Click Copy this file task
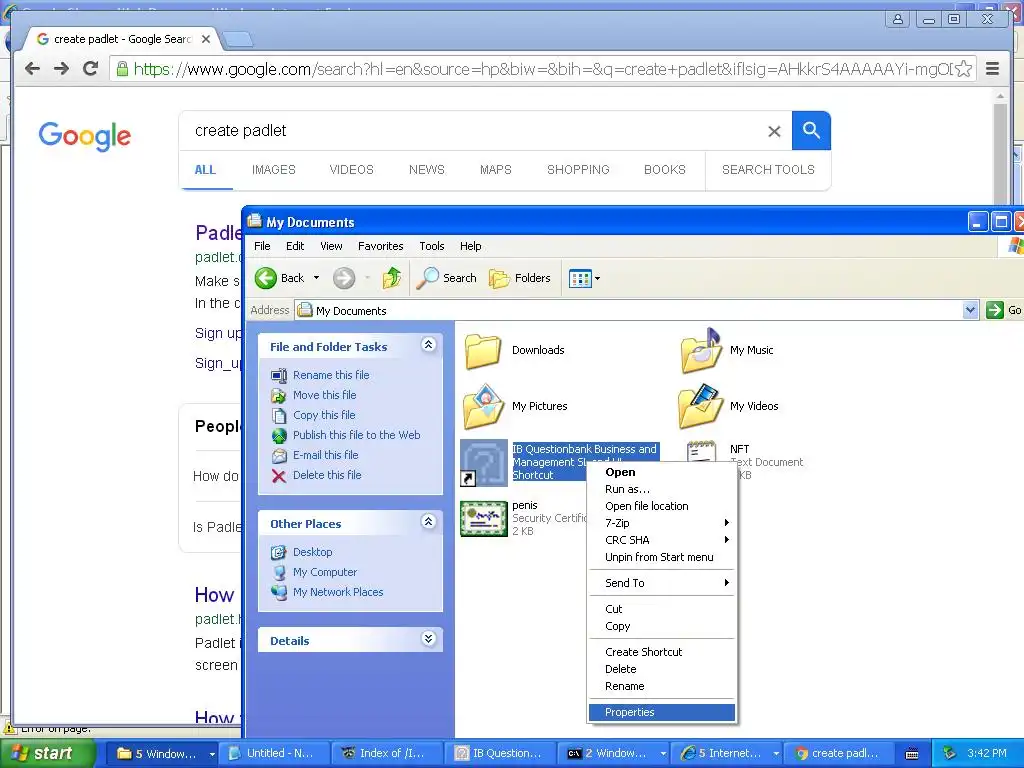 point(324,415)
